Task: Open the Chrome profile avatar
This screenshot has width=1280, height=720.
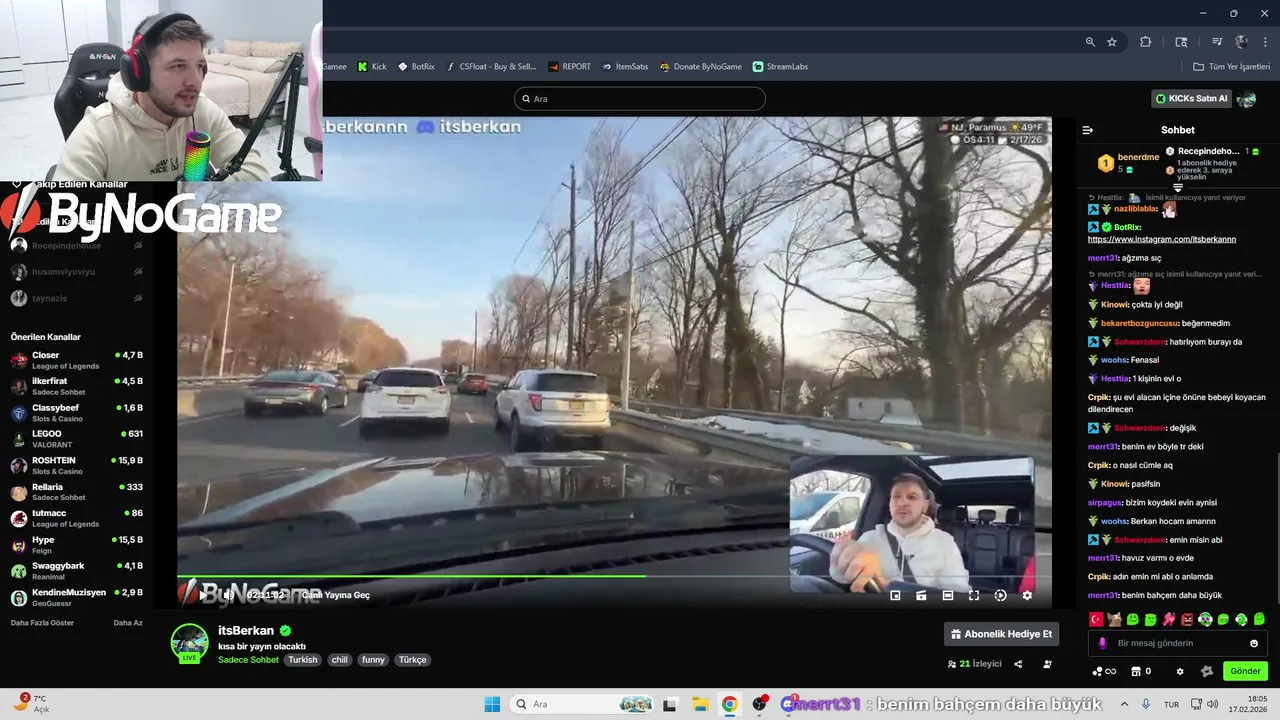Action: pos(1241,42)
